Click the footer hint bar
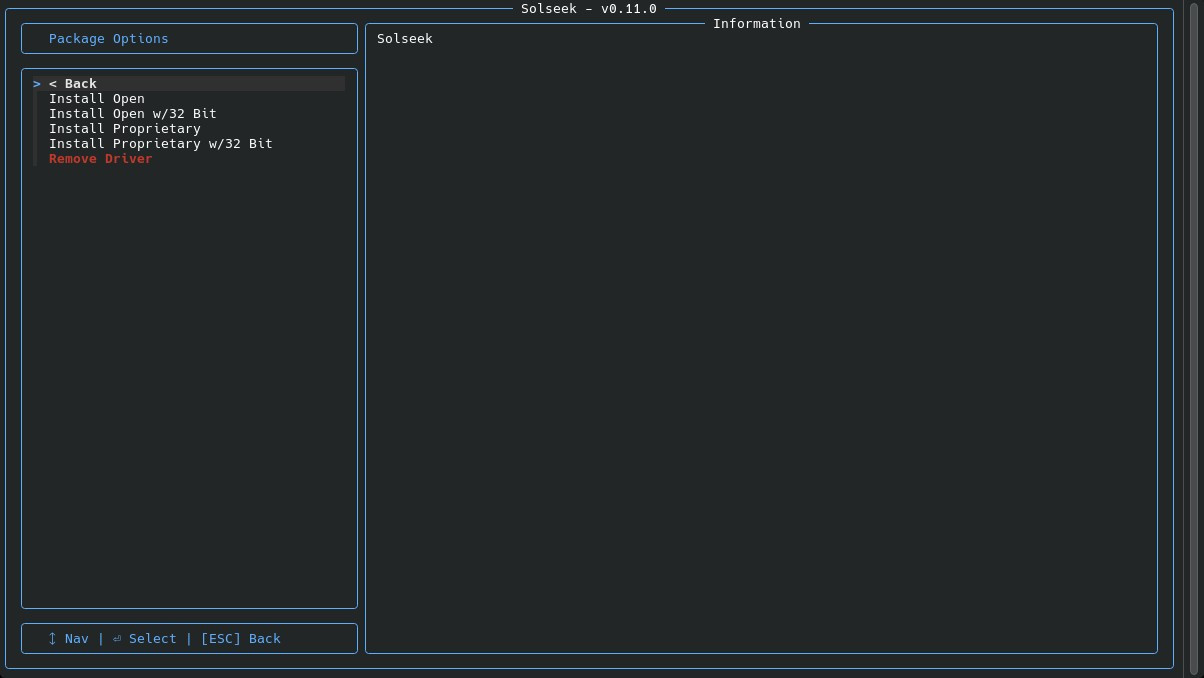This screenshot has height=678, width=1204. (189, 638)
